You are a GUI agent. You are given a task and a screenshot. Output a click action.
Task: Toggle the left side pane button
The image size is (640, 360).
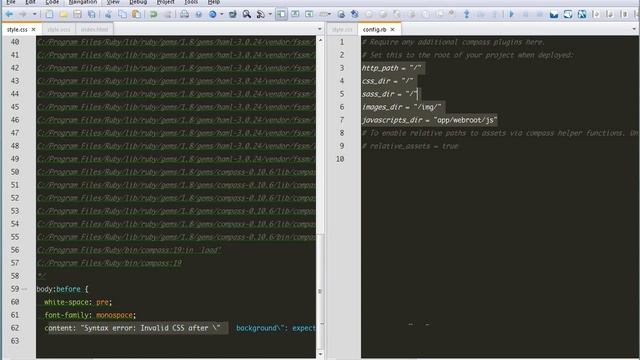[281, 15]
